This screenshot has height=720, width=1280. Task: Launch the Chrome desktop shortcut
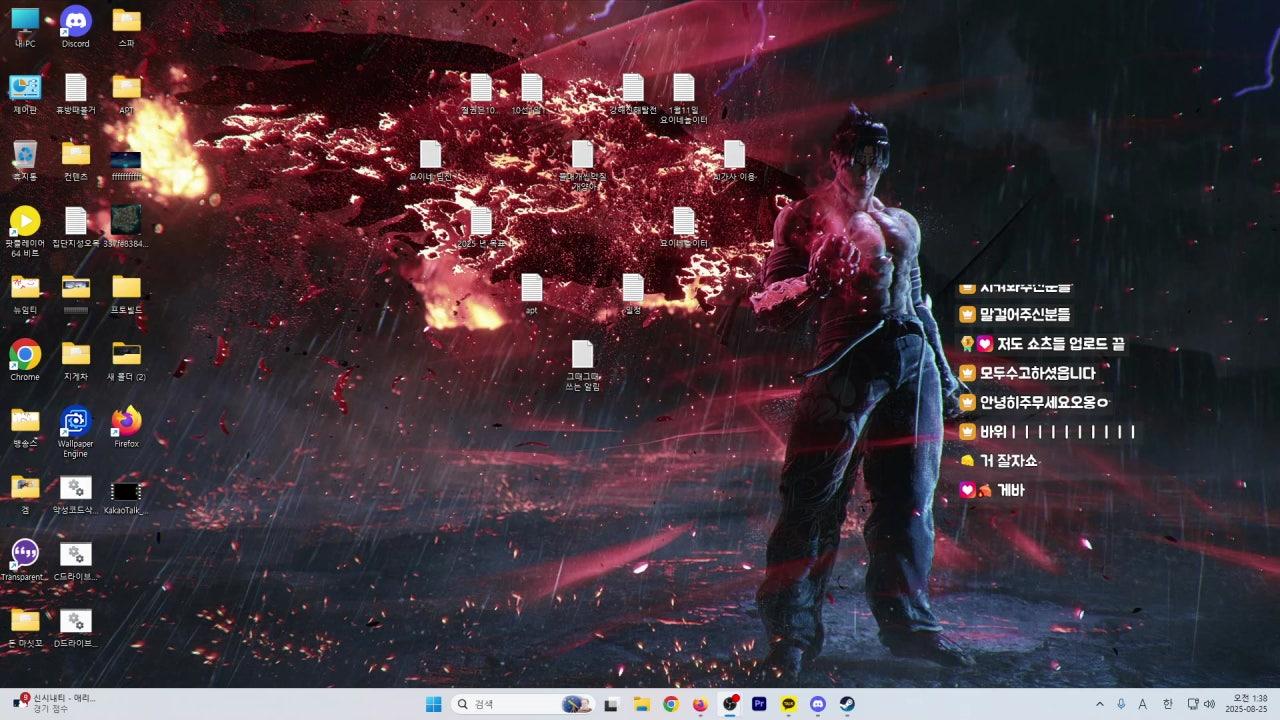pyautogui.click(x=25, y=360)
